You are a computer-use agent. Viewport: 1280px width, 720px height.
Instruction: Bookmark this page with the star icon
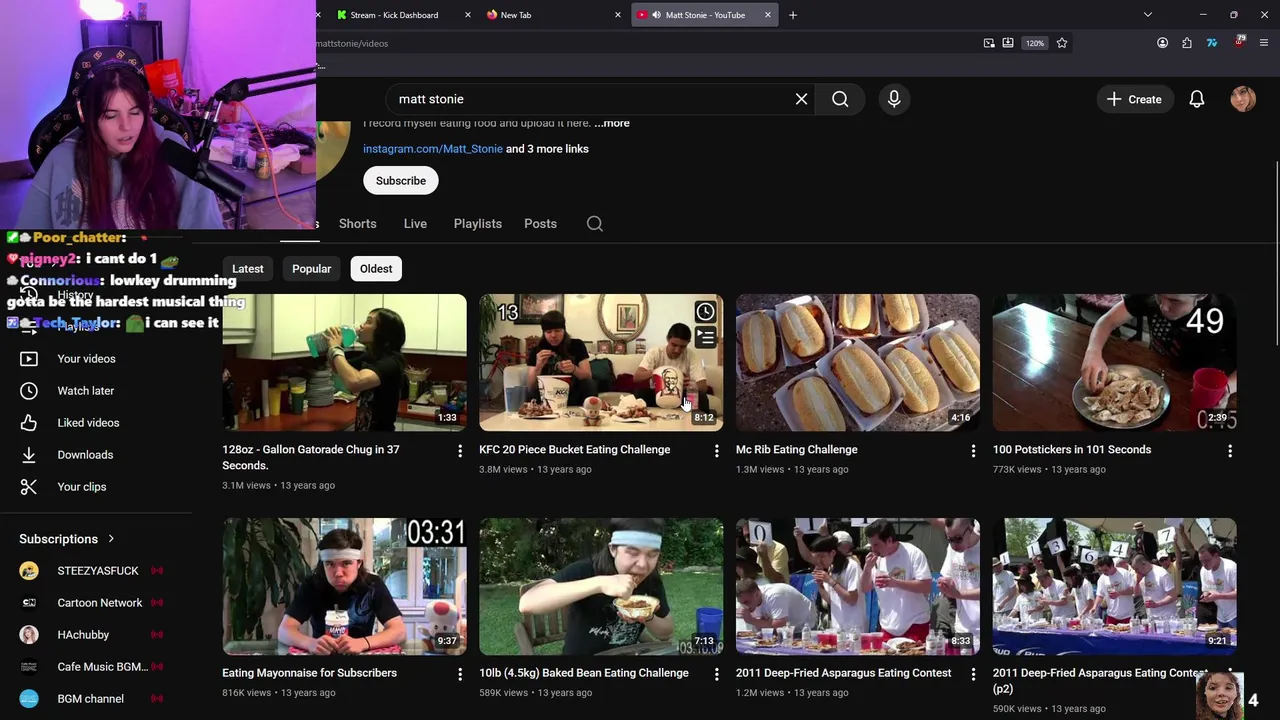tap(1062, 43)
